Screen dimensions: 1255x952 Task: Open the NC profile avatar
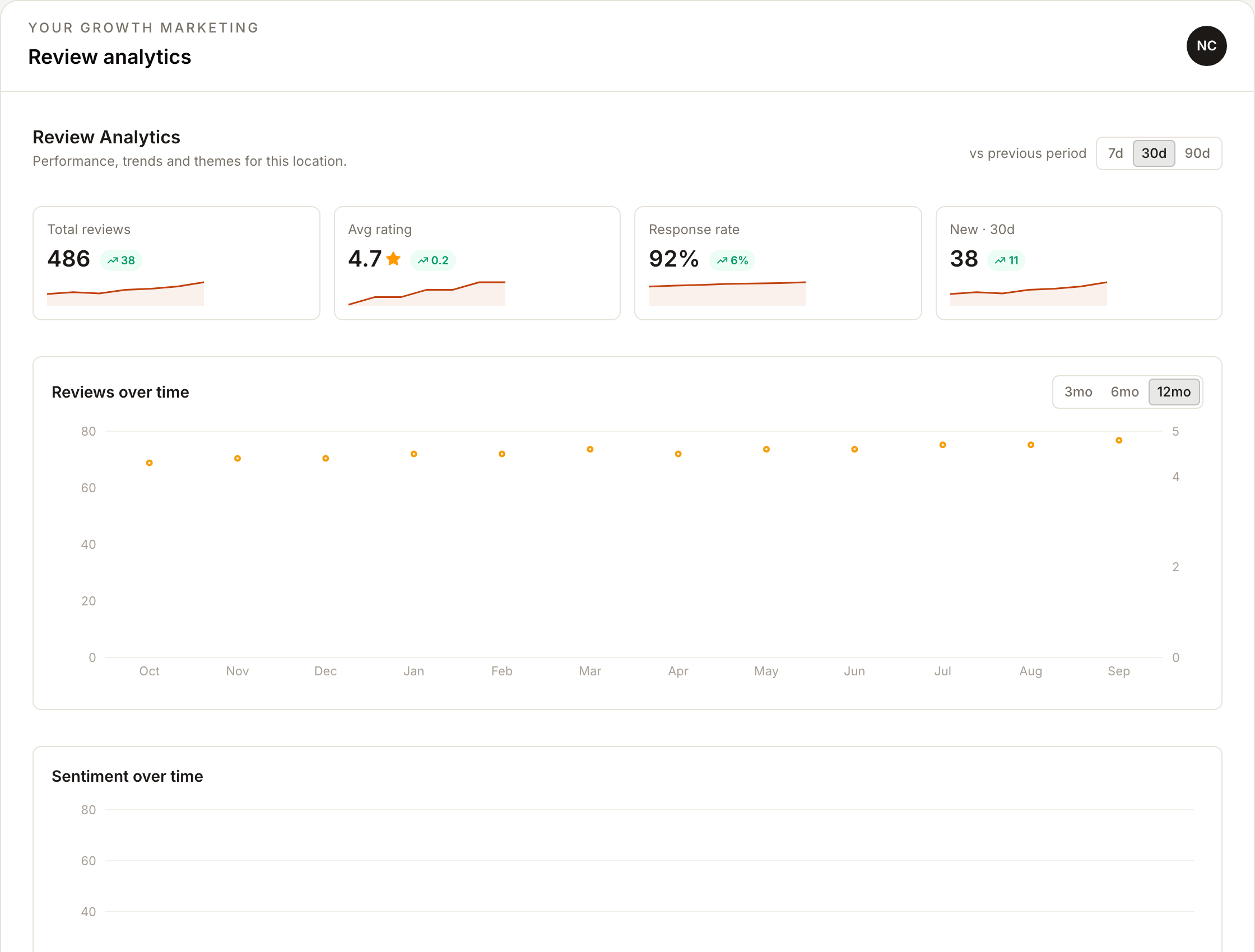1206,46
